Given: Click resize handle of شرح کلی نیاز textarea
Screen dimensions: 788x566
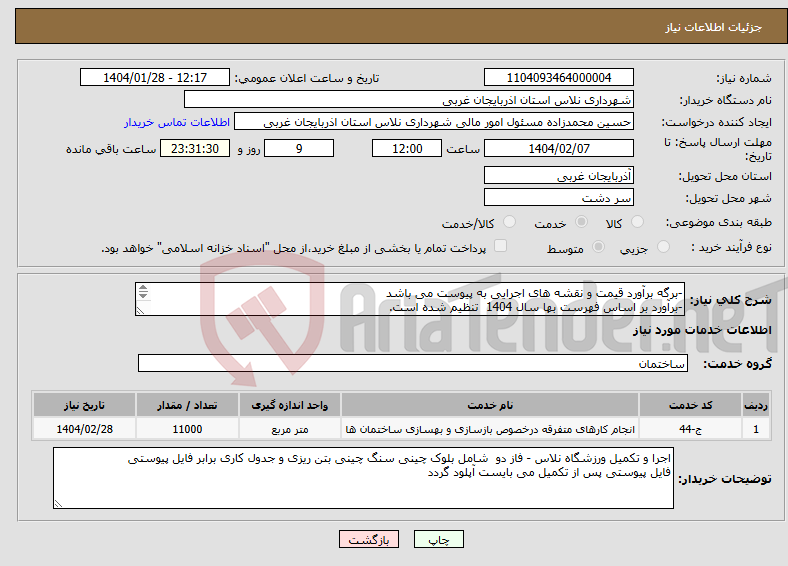Looking at the screenshot, I should tap(141, 311).
